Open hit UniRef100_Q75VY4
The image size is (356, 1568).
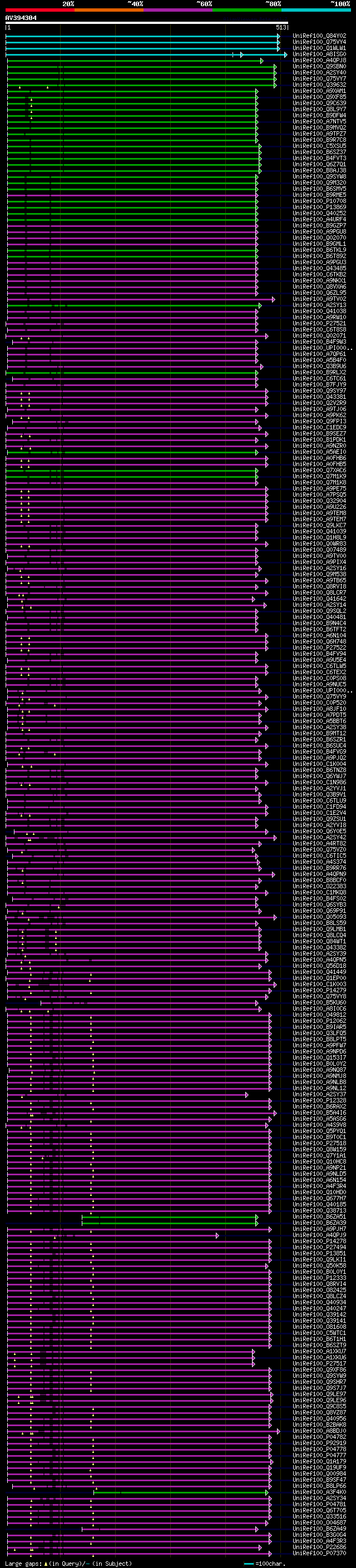[x=319, y=42]
